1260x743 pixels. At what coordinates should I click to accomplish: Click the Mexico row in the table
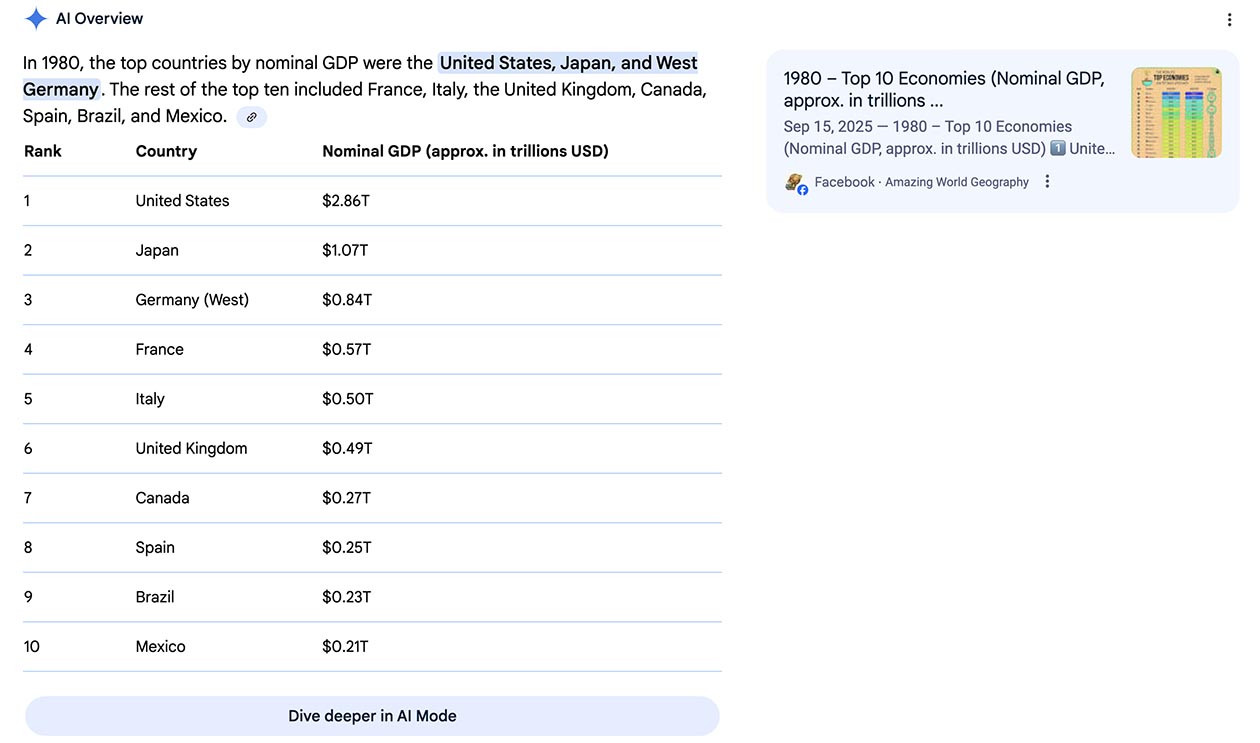click(372, 647)
